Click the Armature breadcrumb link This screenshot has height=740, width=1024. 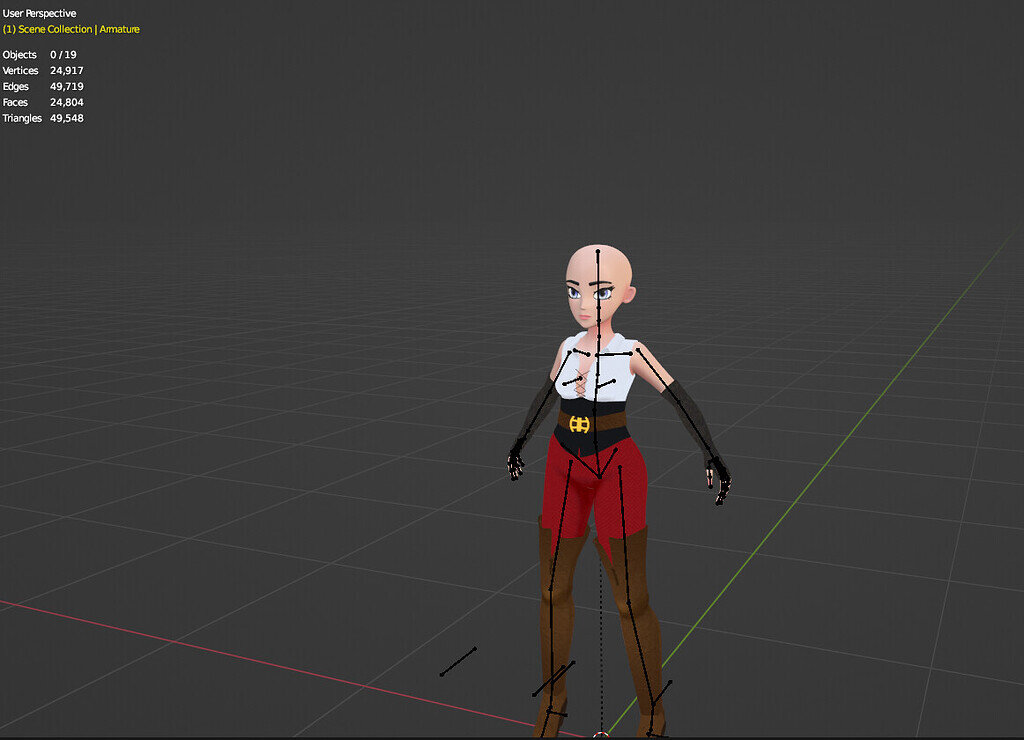pyautogui.click(x=120, y=29)
